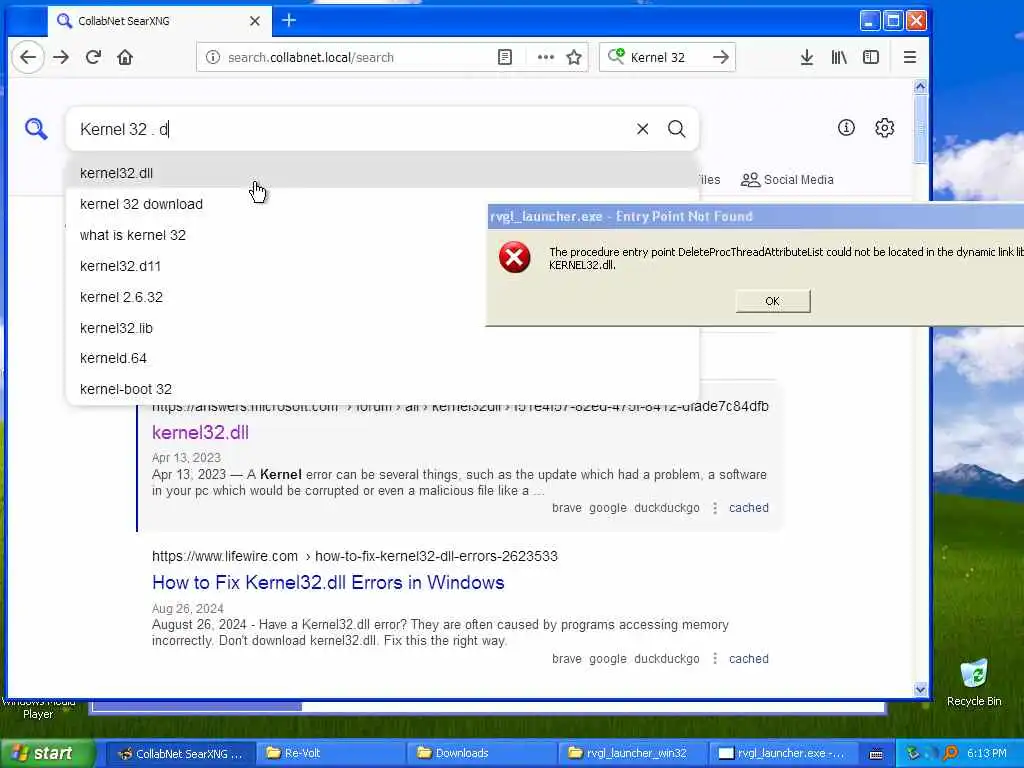Run the search with the magnifier button
Screen dimensions: 1024x768
click(677, 129)
